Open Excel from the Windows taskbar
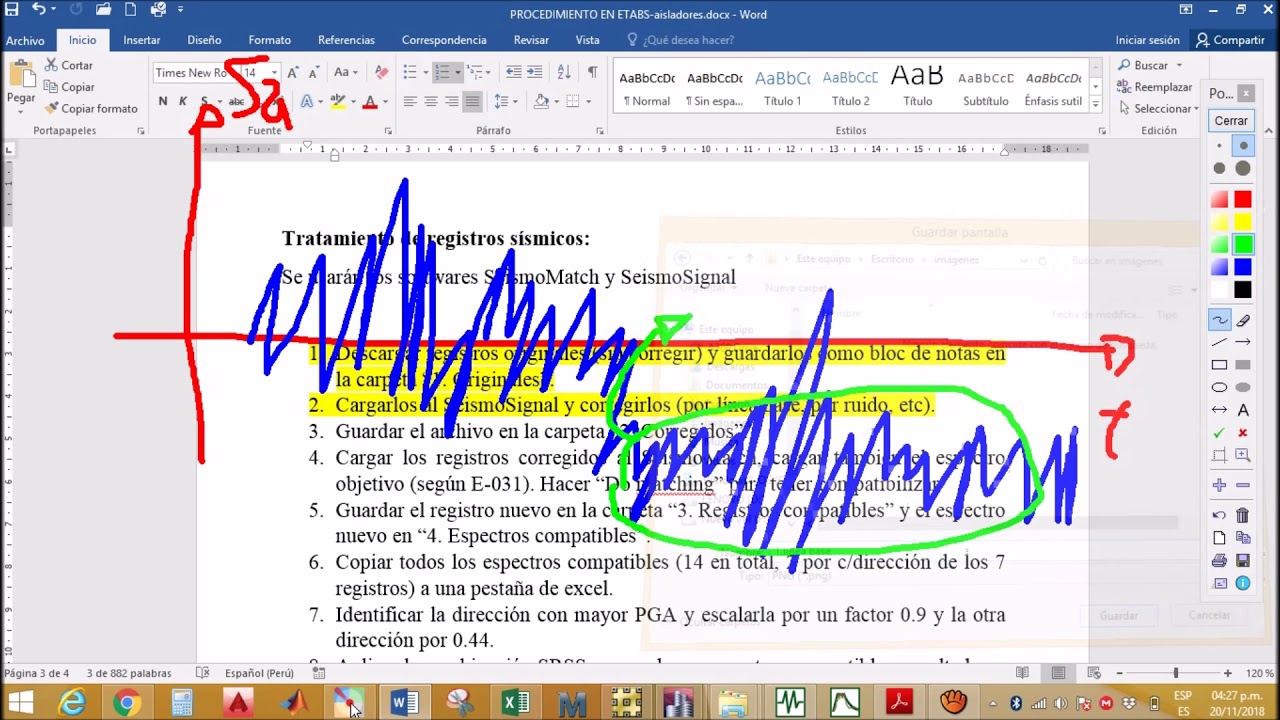Image resolution: width=1280 pixels, height=720 pixels. tap(515, 703)
